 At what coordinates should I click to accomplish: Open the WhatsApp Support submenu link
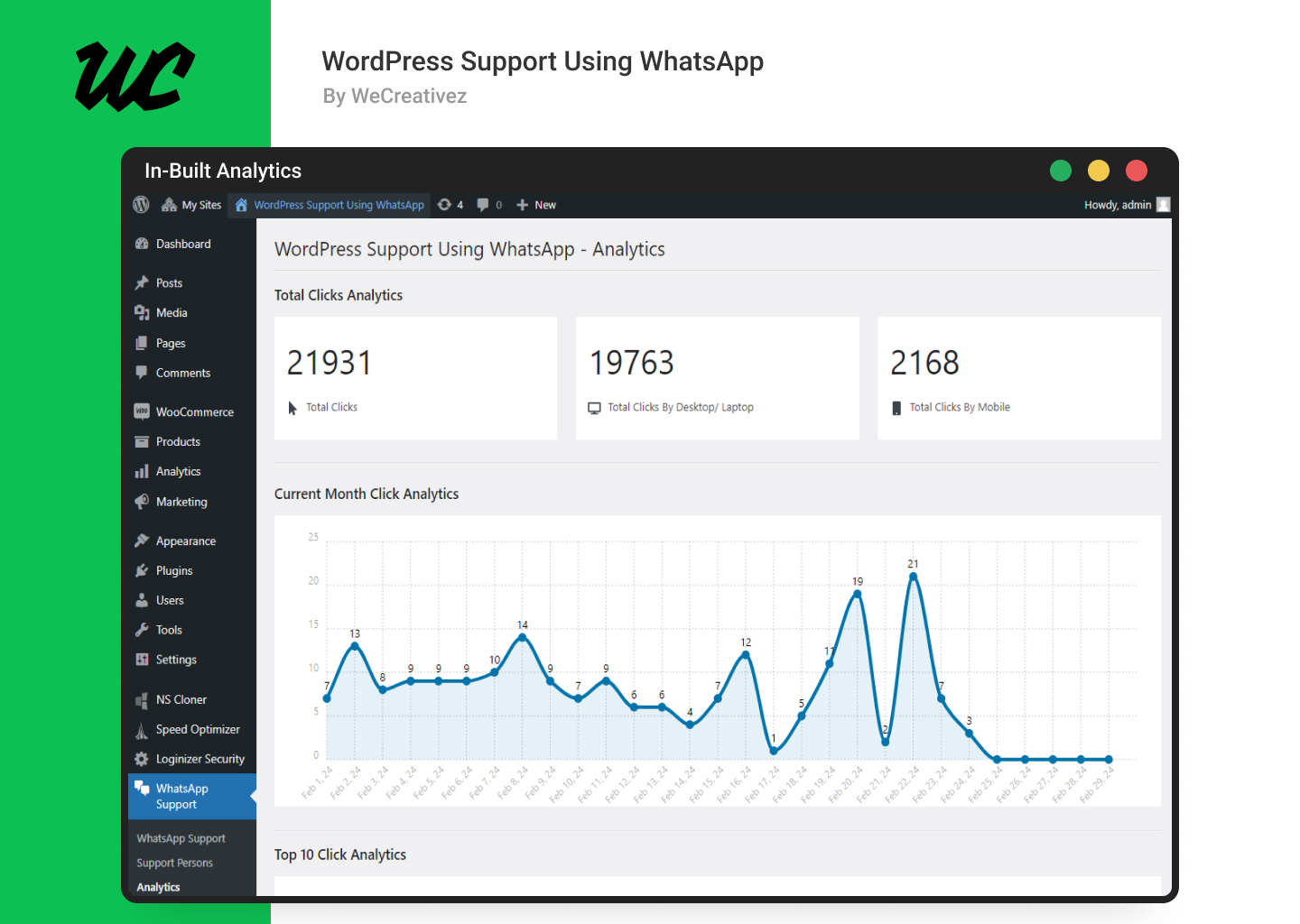(x=181, y=839)
